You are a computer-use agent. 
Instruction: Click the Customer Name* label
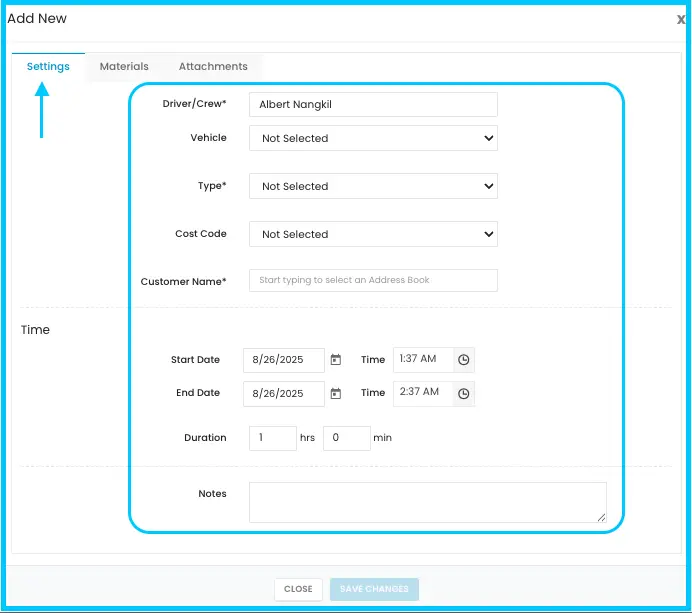(x=184, y=282)
